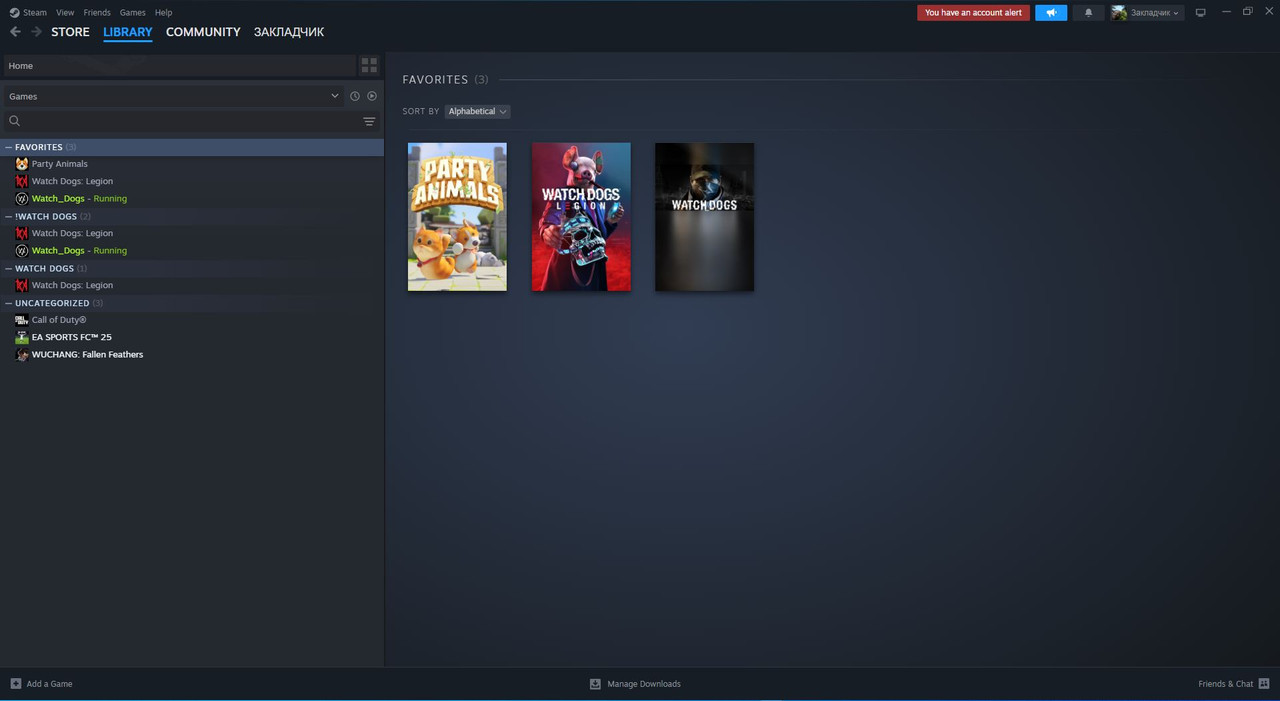This screenshot has height=701, width=1280.
Task: Click the Add a Game plus icon
Action: pyautogui.click(x=16, y=684)
